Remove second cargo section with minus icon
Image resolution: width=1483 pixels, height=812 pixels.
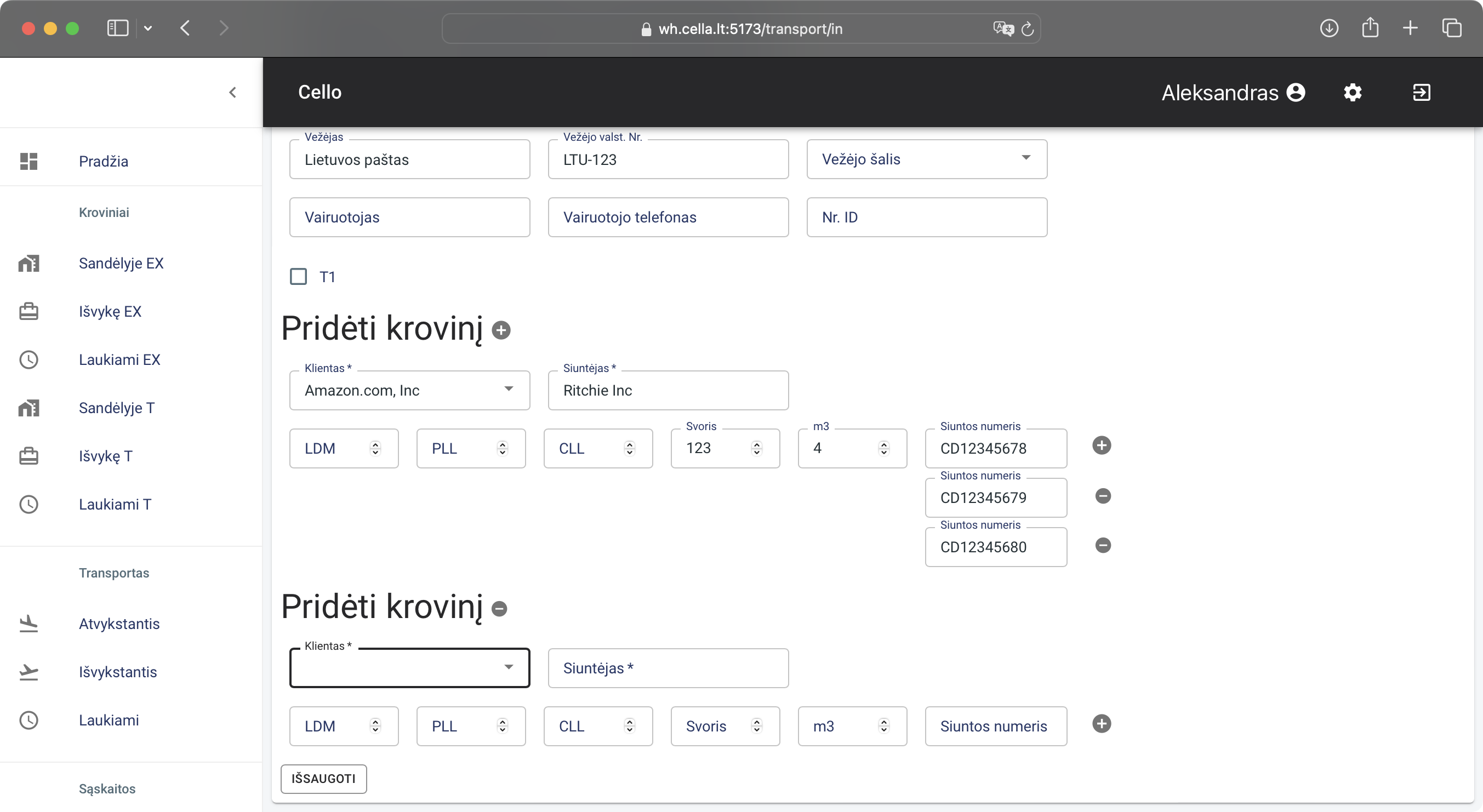(499, 608)
